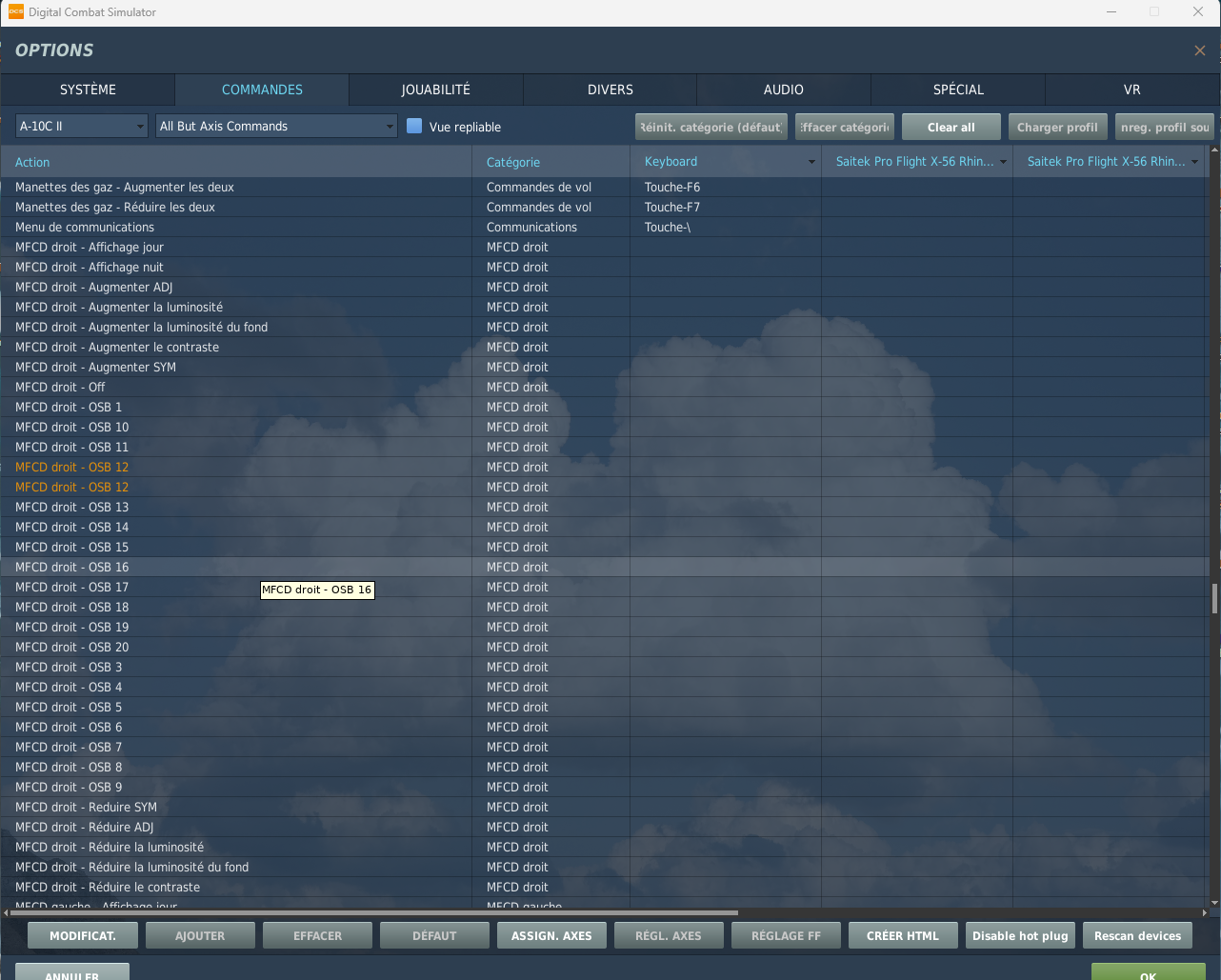This screenshot has width=1221, height=980.
Task: Select the Touche-F6 keyboard binding cell
Action: (x=726, y=187)
